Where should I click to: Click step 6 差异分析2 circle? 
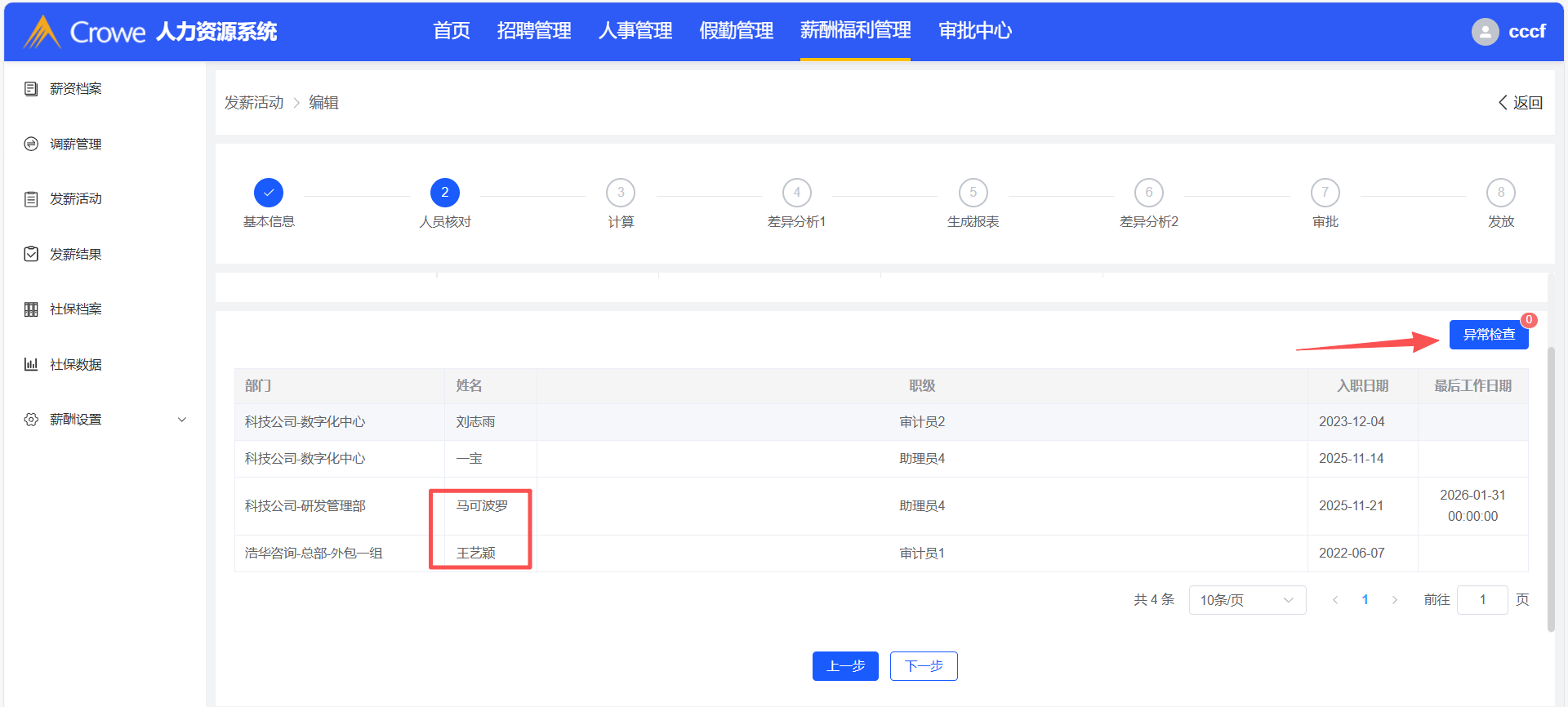[x=1149, y=193]
